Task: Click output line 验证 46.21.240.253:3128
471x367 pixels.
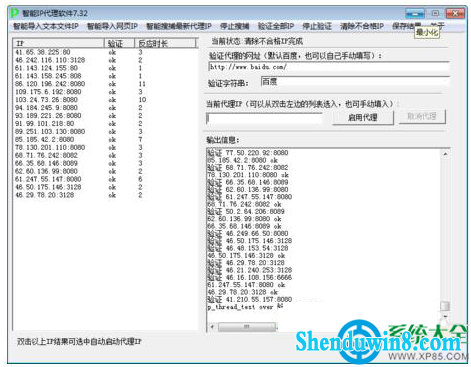Action: tap(250, 270)
